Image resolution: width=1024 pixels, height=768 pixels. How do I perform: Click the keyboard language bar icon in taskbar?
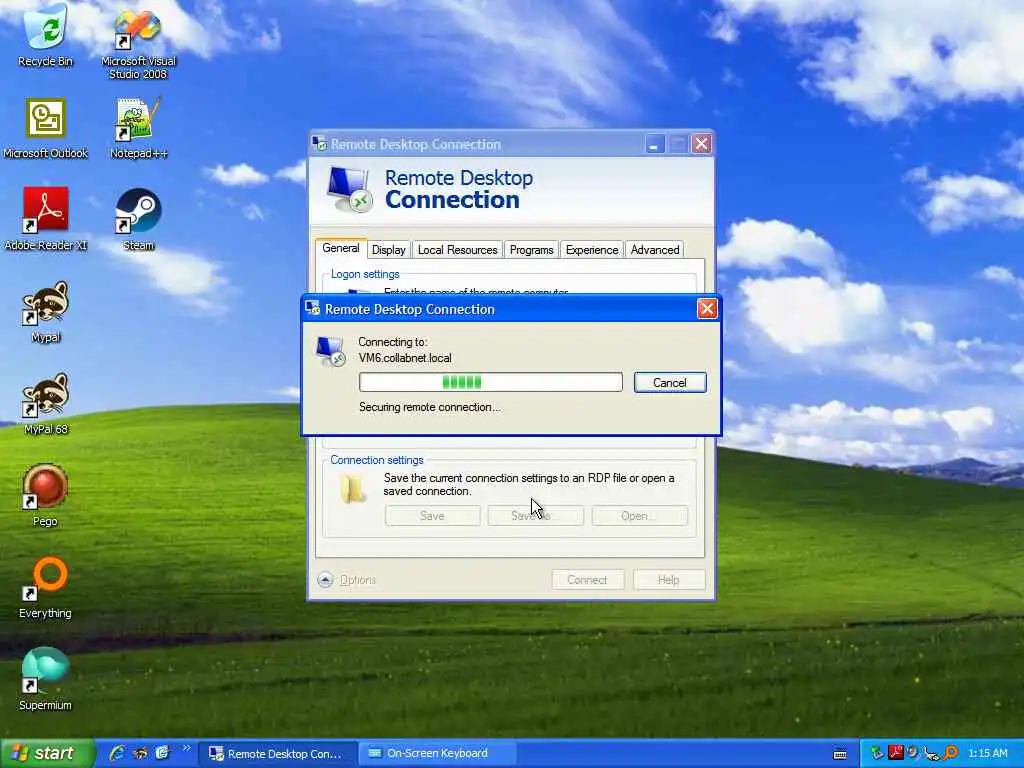[x=840, y=754]
